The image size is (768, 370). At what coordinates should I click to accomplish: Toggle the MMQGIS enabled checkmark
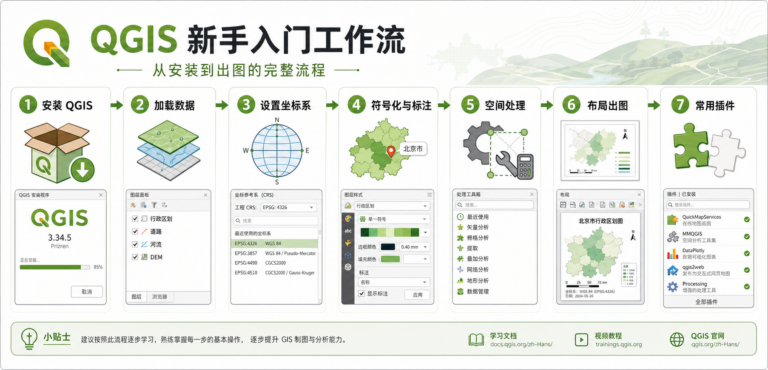746,237
